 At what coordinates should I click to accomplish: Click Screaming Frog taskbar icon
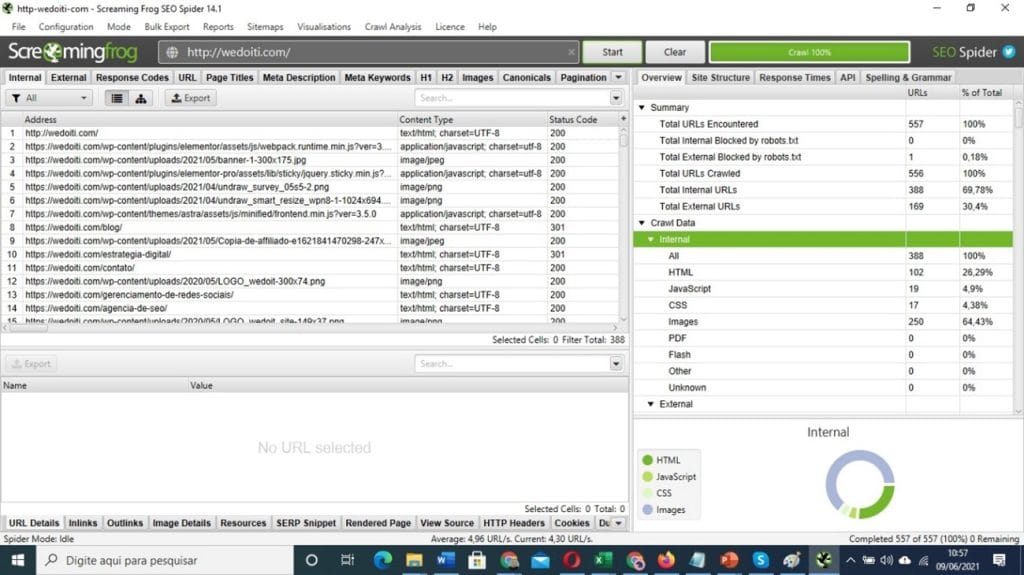pyautogui.click(x=824, y=560)
